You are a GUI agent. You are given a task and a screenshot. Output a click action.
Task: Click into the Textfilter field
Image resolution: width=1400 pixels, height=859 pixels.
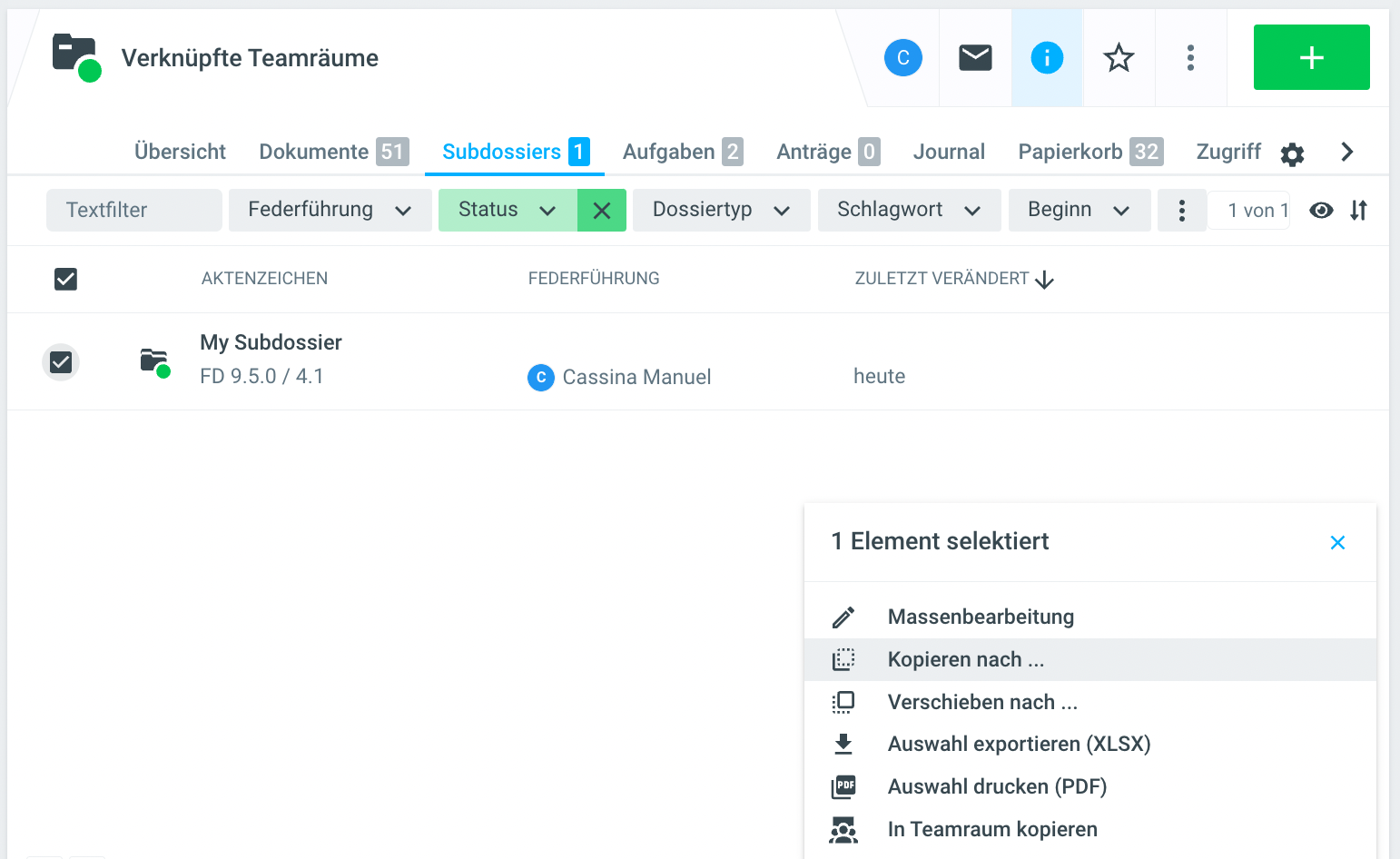[133, 210]
